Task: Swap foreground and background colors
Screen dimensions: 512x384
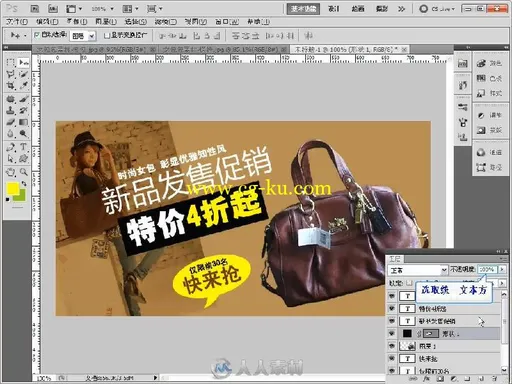Action: click(24, 184)
